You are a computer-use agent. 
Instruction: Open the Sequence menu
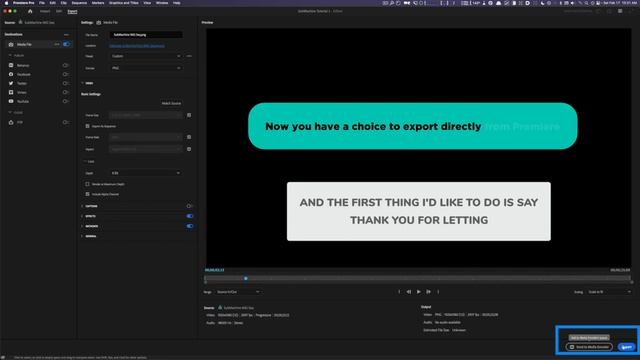click(x=79, y=3)
